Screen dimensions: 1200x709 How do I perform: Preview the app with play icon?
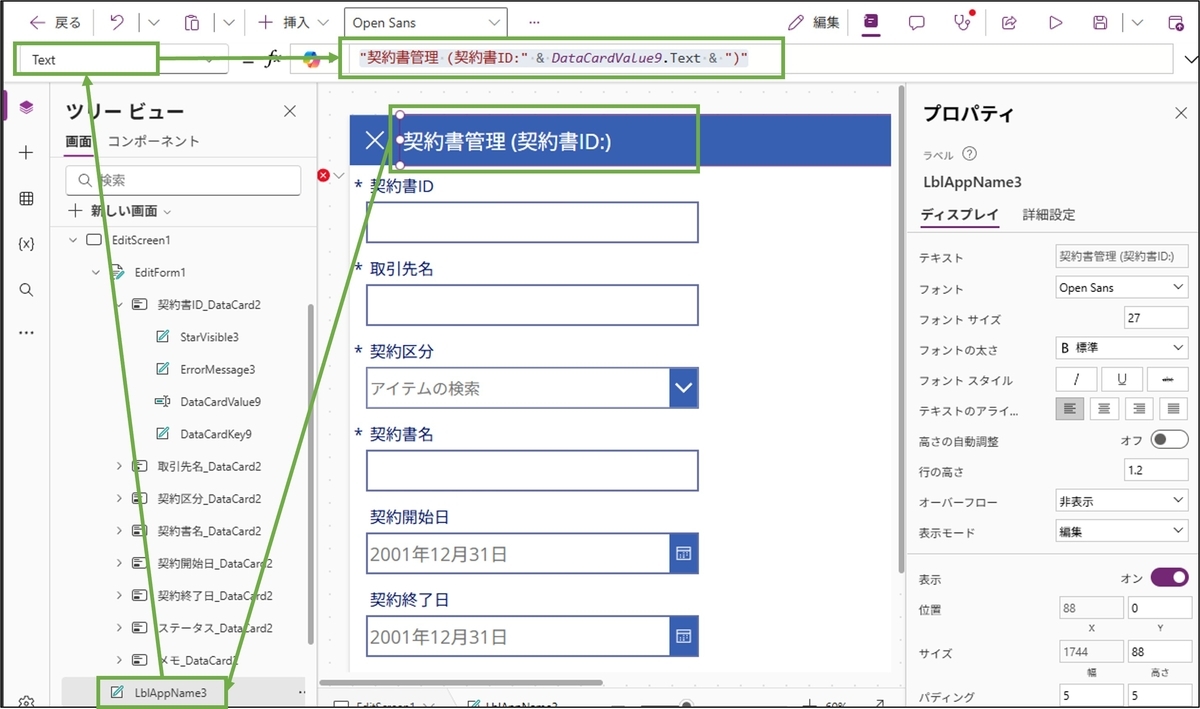click(1055, 22)
